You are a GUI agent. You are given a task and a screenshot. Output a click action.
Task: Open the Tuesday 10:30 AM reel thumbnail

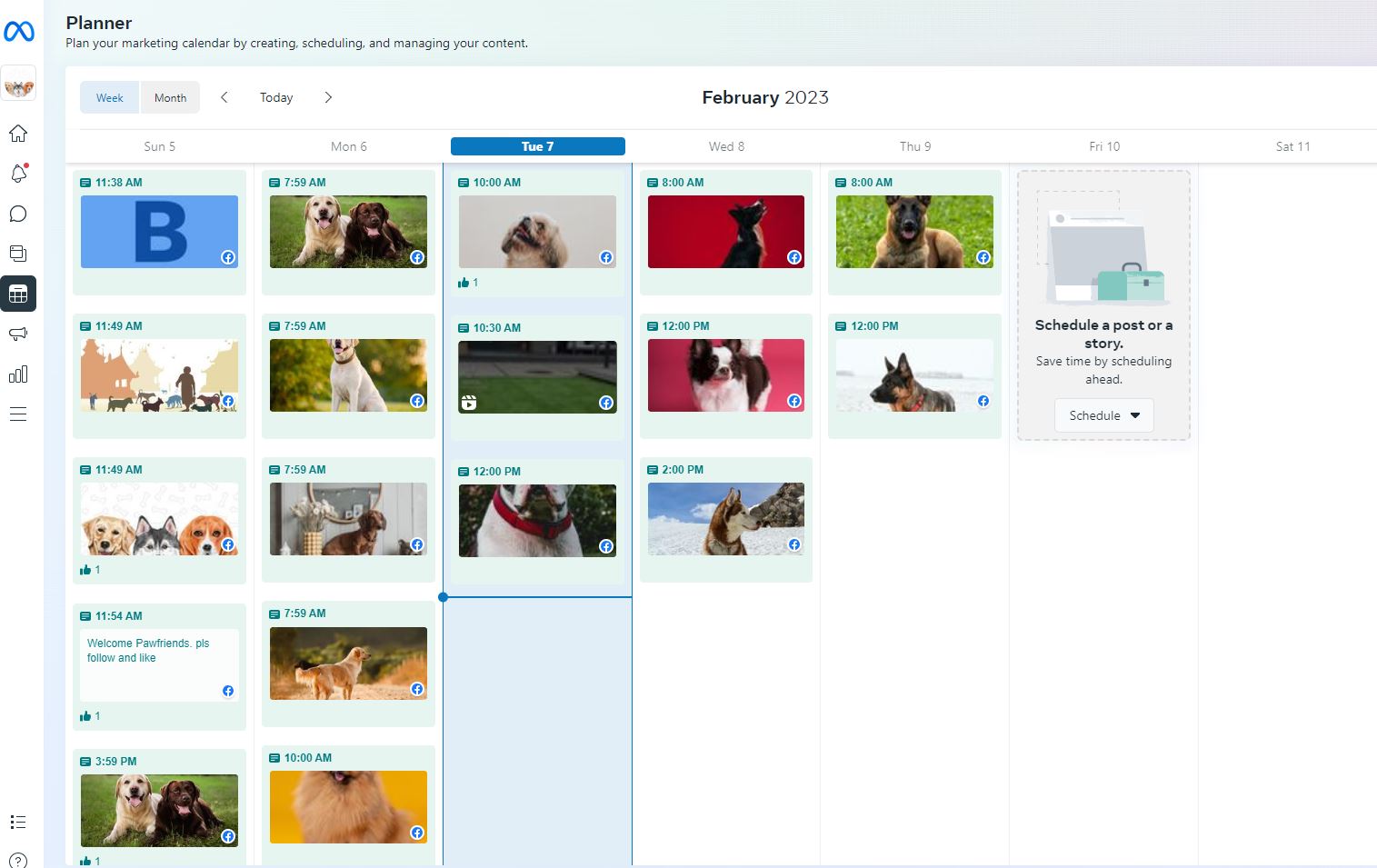[x=537, y=377]
